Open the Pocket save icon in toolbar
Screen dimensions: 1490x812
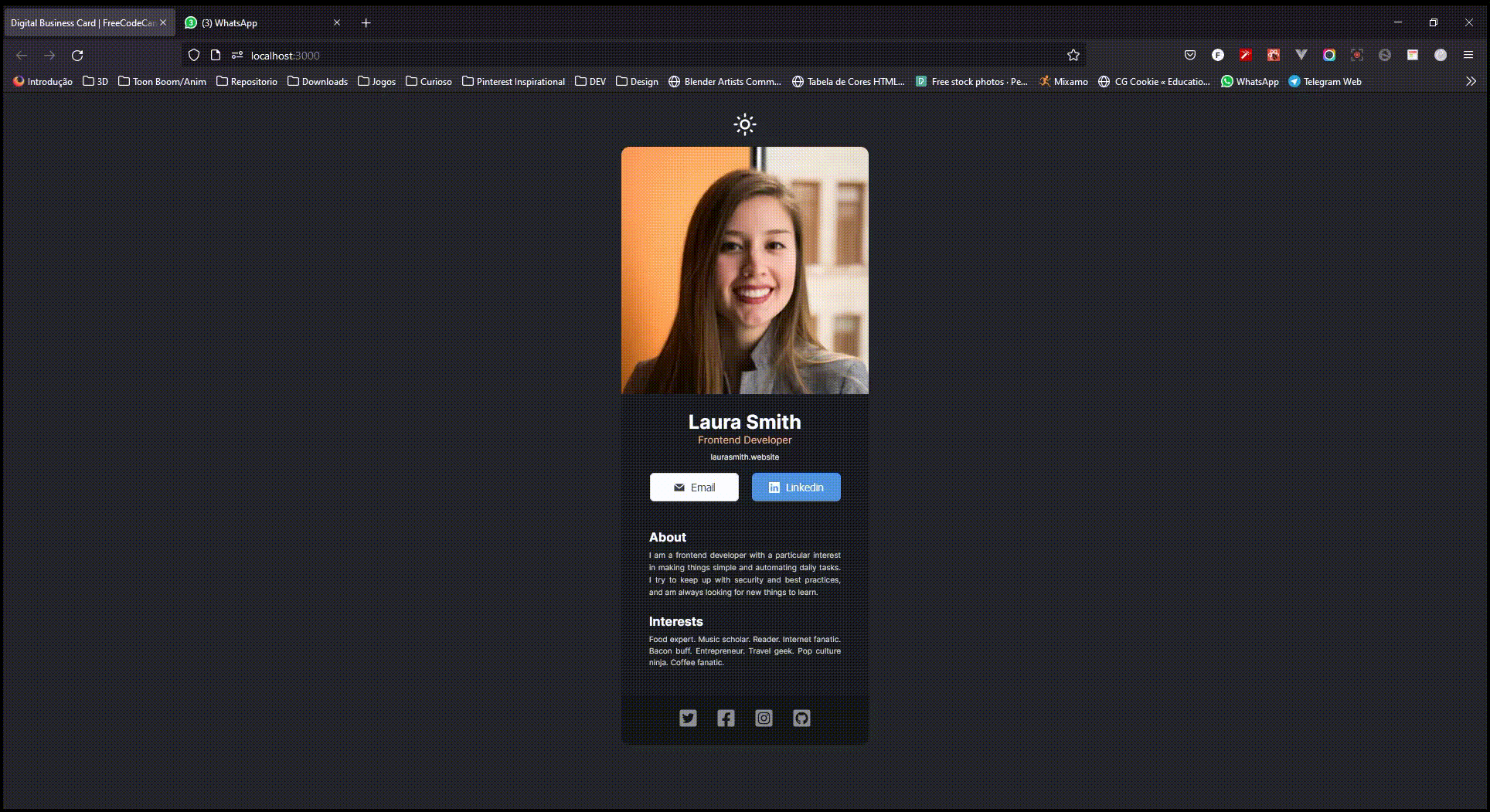coord(1190,56)
